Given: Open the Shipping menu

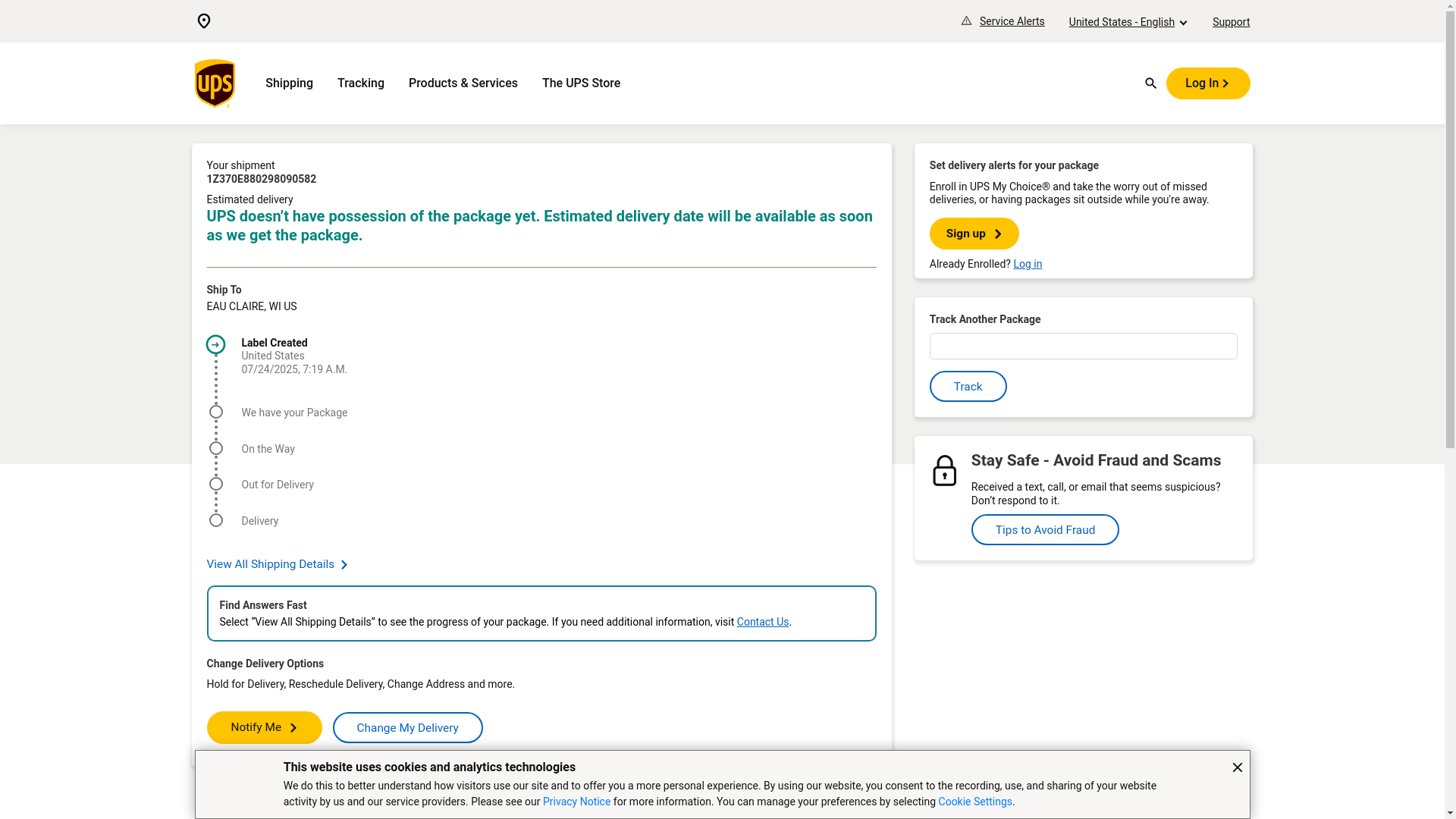Looking at the screenshot, I should (289, 83).
